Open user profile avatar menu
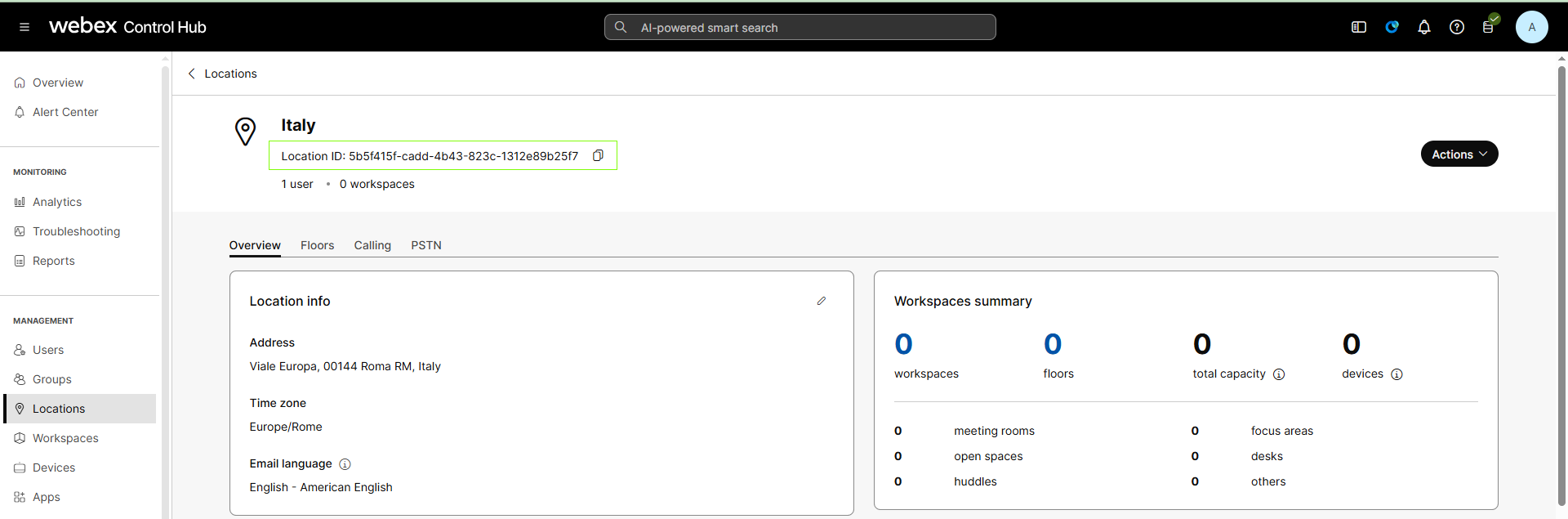 [1531, 27]
